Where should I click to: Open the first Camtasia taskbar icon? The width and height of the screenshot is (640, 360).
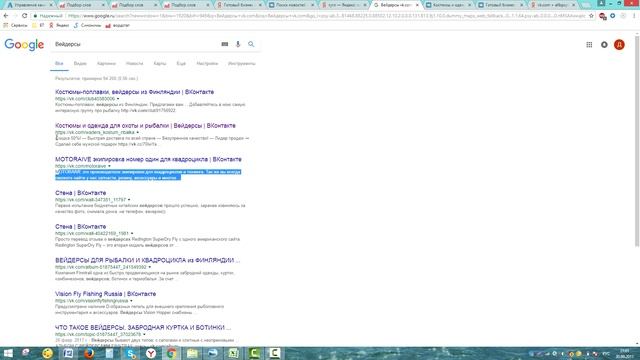(254, 353)
